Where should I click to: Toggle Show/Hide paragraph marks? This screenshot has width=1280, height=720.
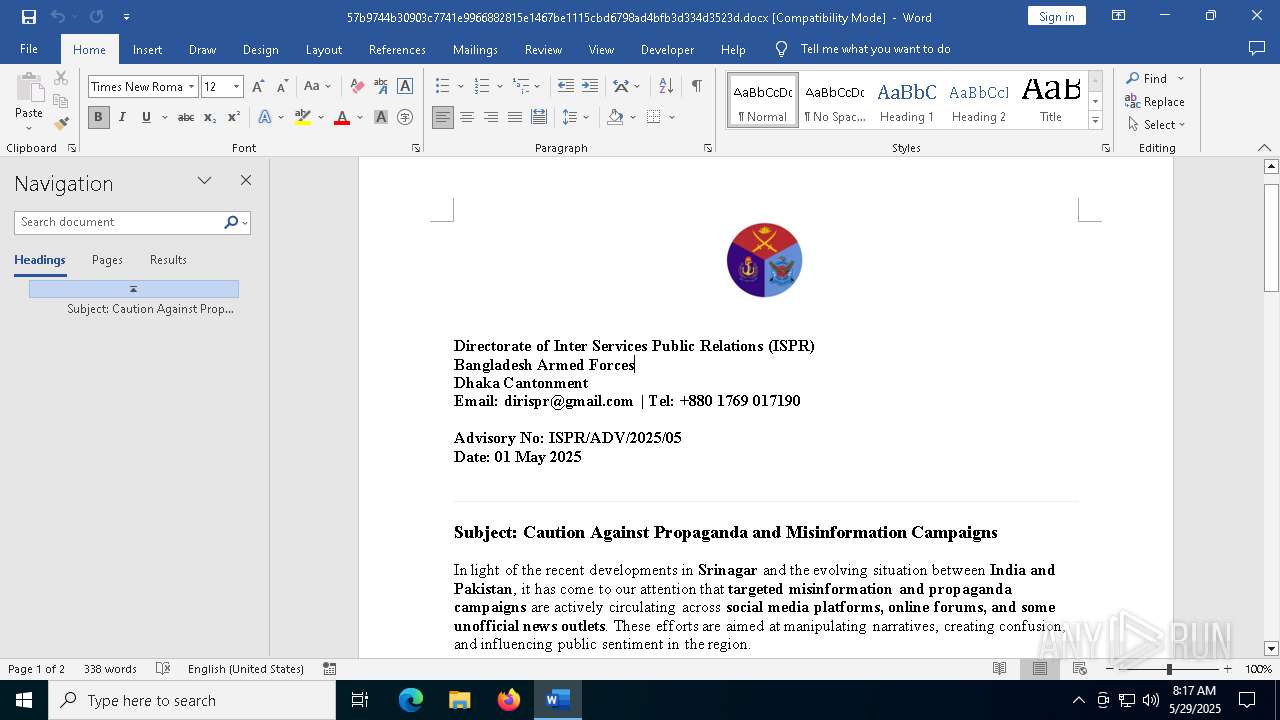coord(696,87)
